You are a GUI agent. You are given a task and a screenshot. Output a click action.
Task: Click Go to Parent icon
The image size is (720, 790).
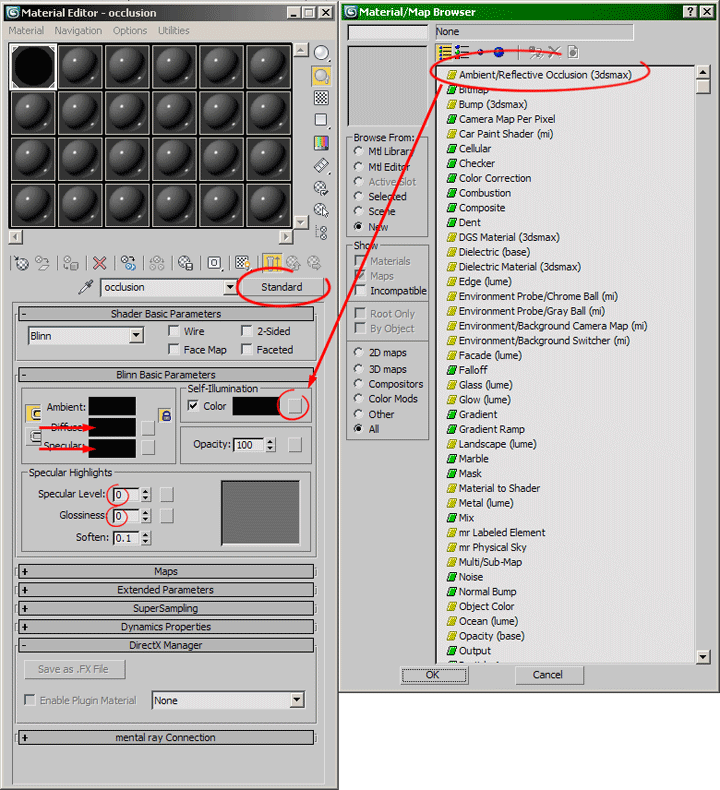tap(293, 263)
